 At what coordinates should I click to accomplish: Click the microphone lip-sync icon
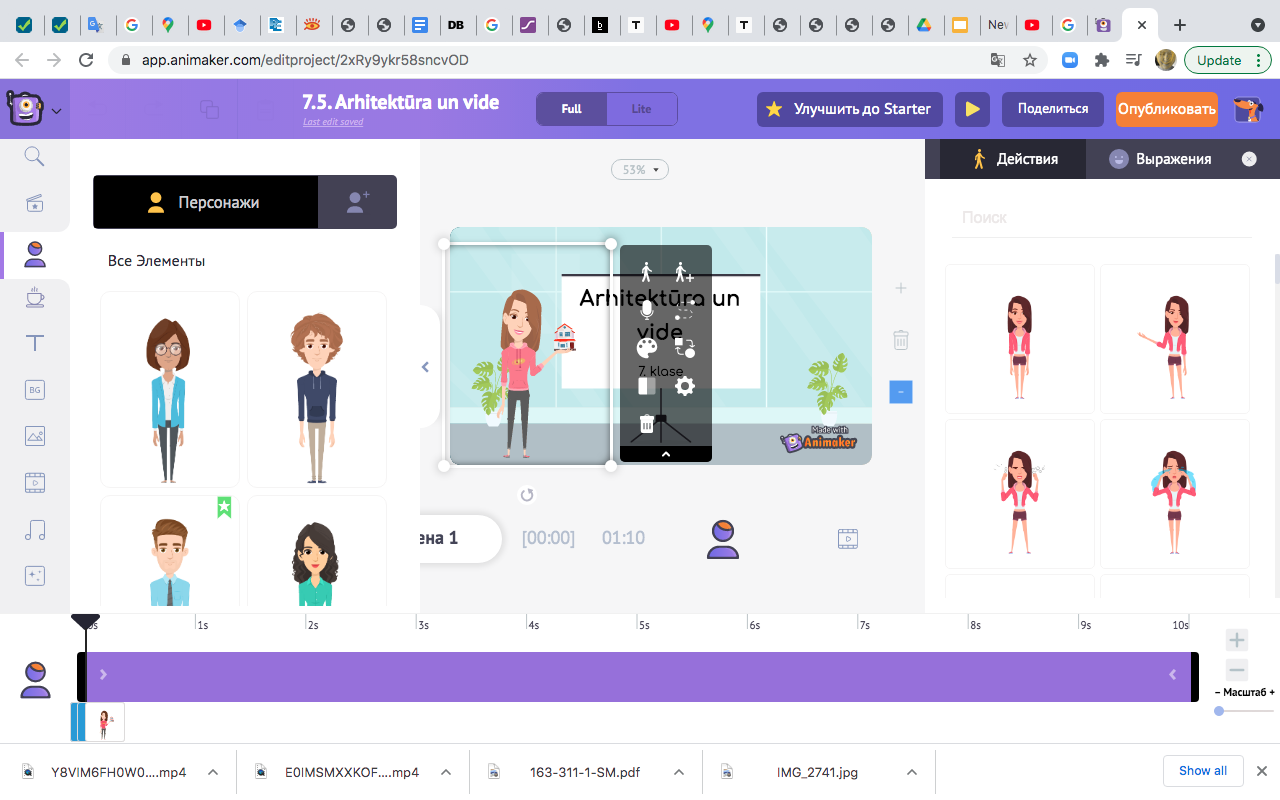pos(646,309)
